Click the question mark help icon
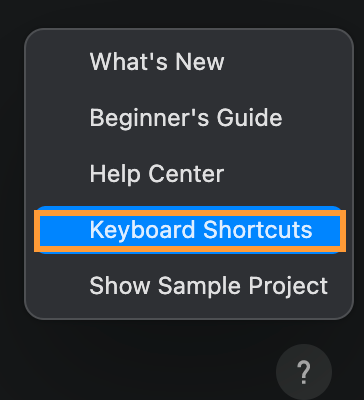364x400 pixels. [x=304, y=372]
